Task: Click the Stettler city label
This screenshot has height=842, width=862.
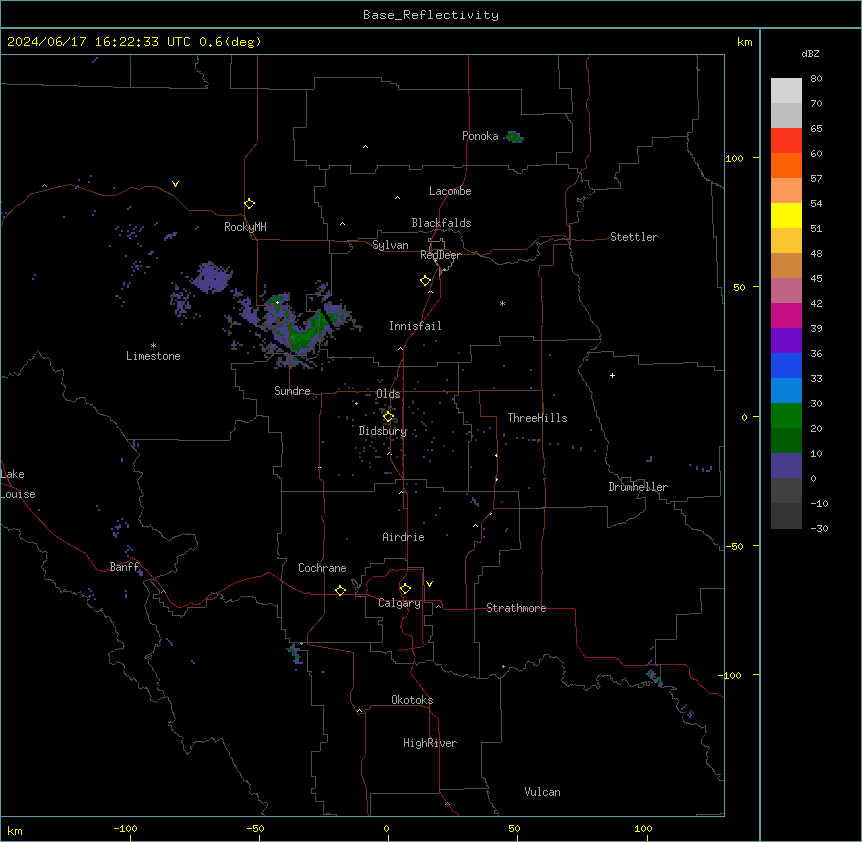Action: (x=634, y=237)
